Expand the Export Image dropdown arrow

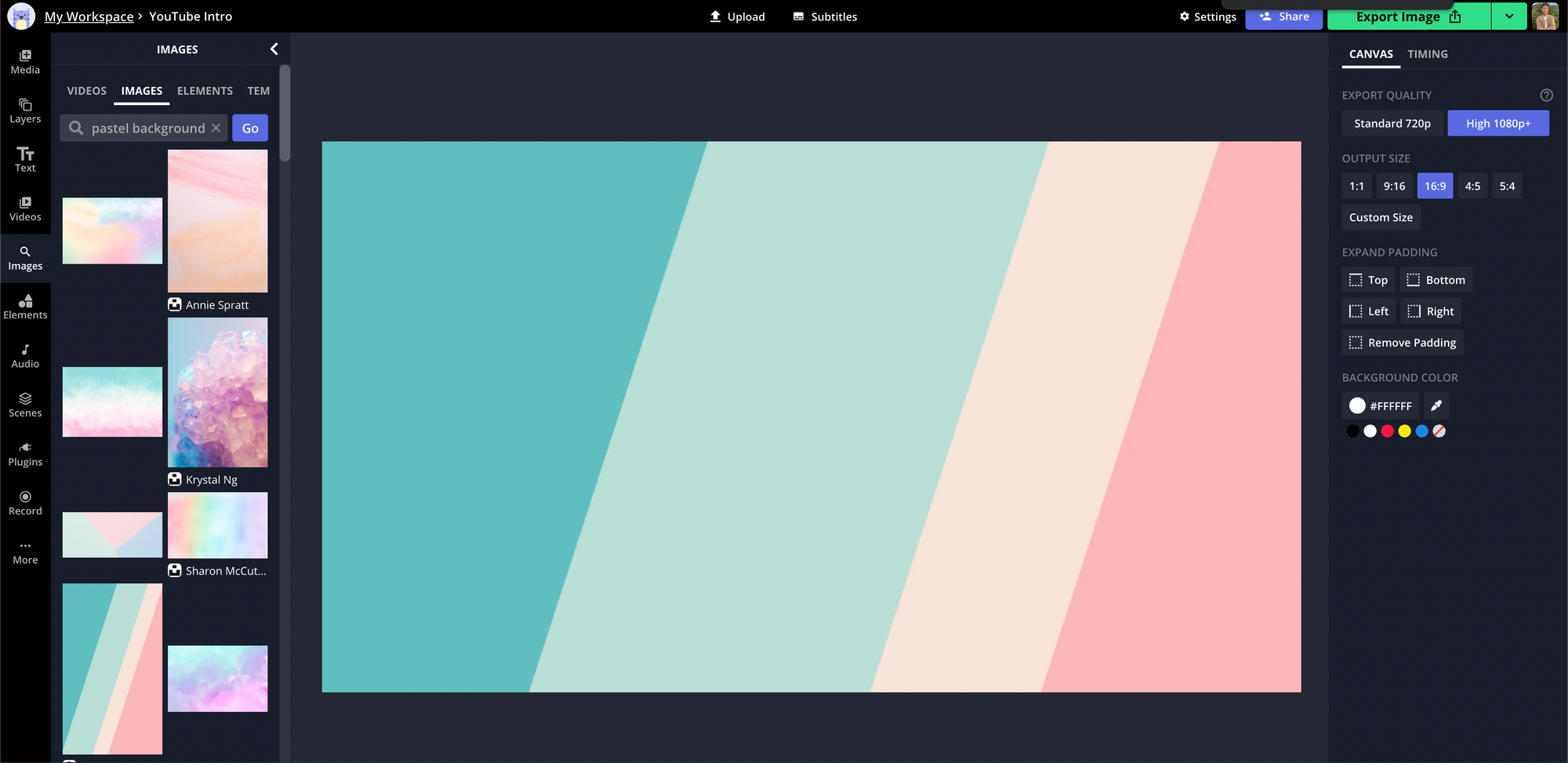(1509, 16)
